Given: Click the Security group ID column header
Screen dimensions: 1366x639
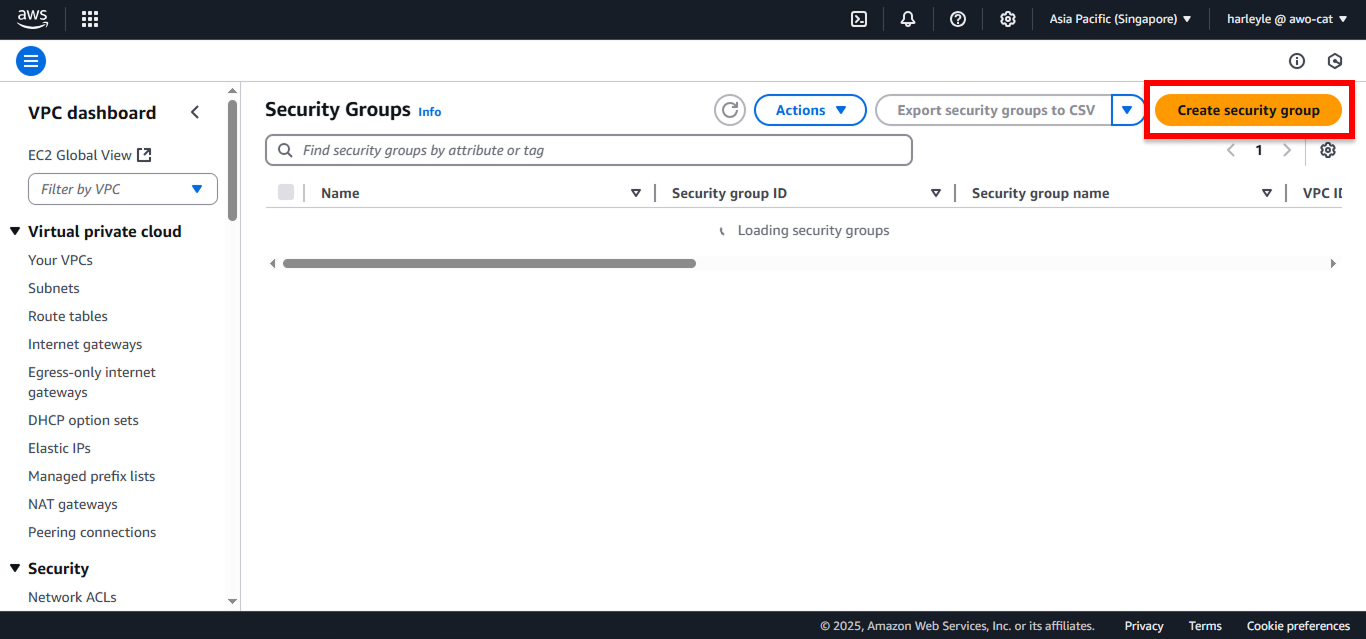Looking at the screenshot, I should (x=729, y=193).
